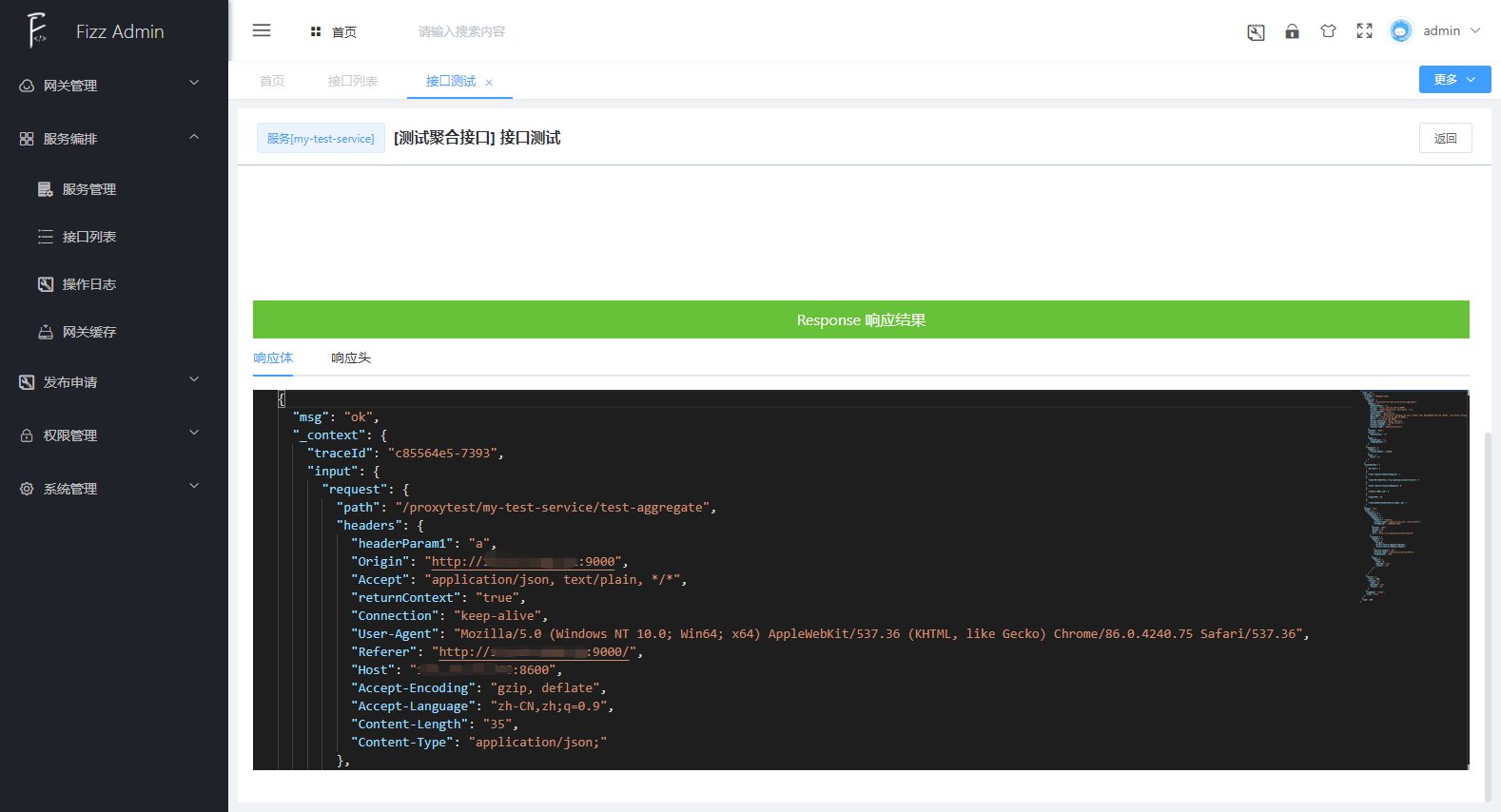This screenshot has width=1501, height=812.
Task: Click the 服务[my-test-service] tag
Action: [x=321, y=138]
